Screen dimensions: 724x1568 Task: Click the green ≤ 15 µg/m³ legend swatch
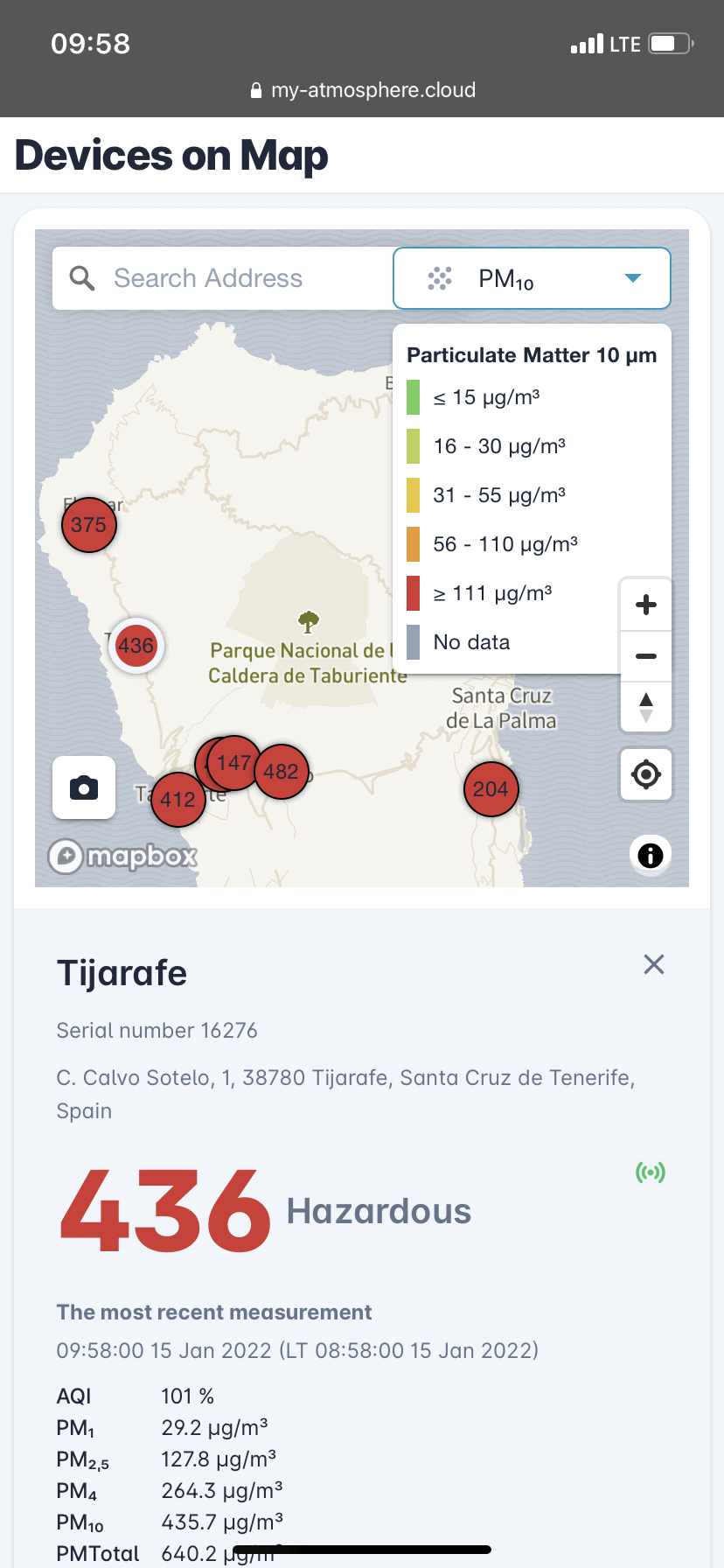(414, 397)
